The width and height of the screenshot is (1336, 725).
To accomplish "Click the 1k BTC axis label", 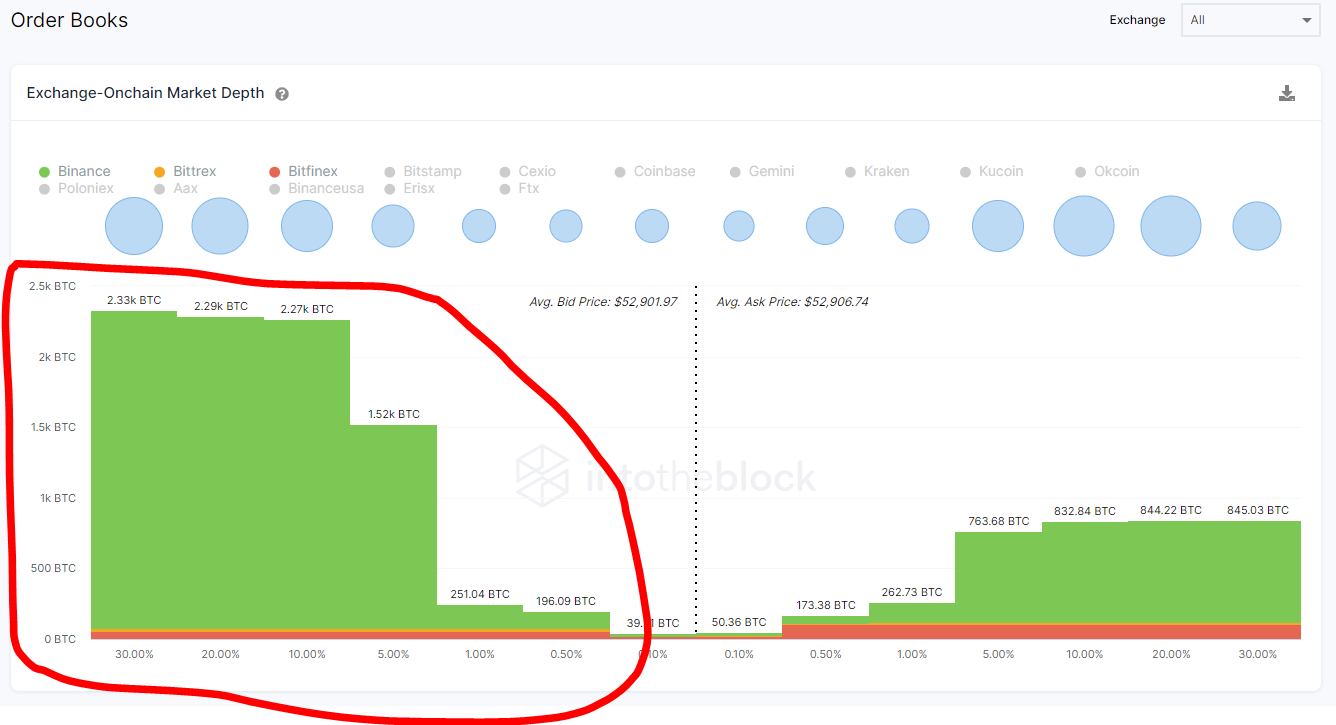I will click(x=58, y=498).
